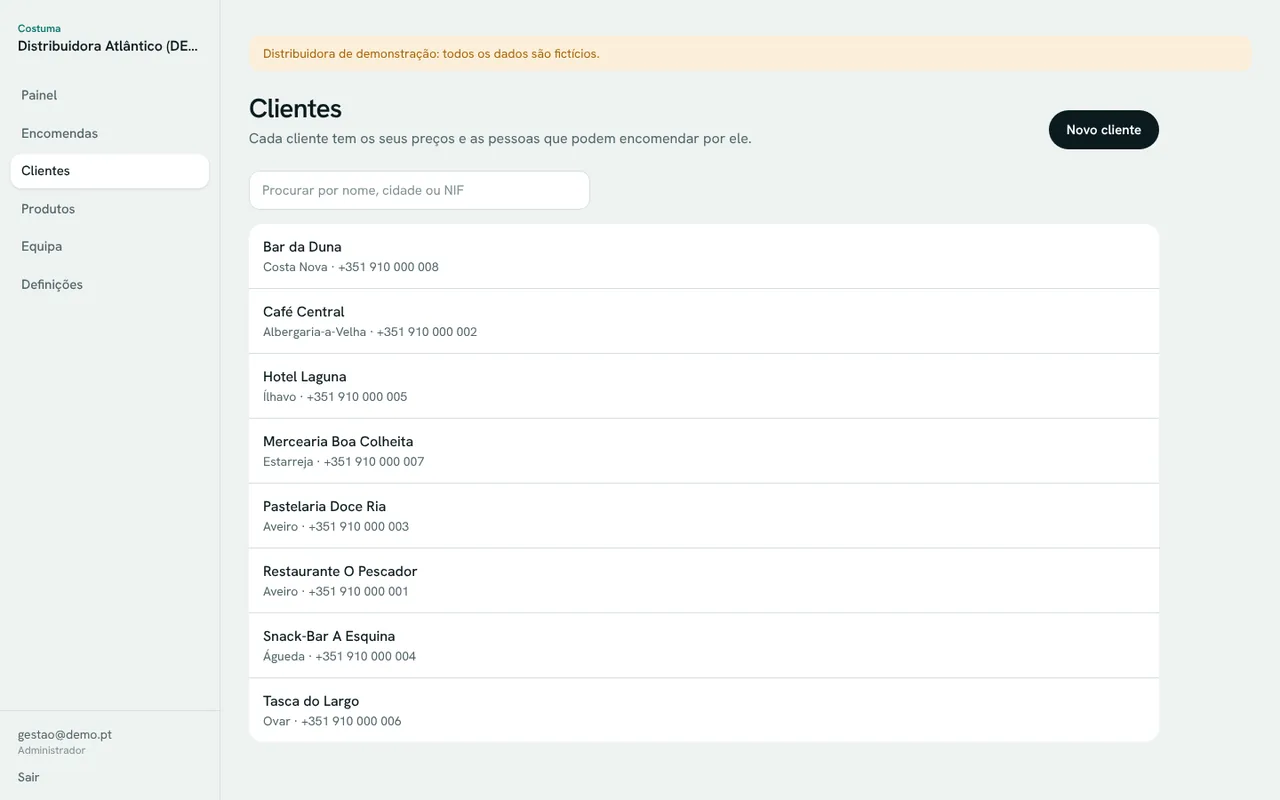Click the Costuma brand label

(39, 28)
